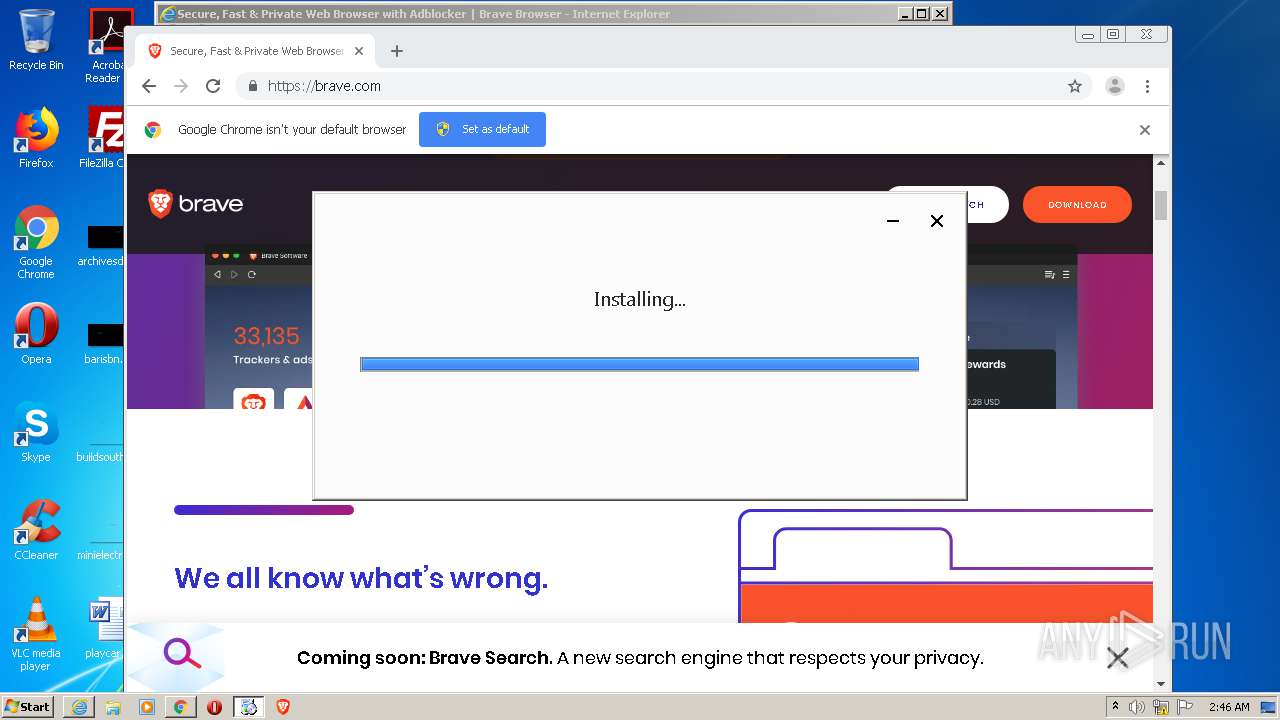Click the taskbar clock 2:46 AM
Screen dimensions: 1280x720
(x=1229, y=707)
